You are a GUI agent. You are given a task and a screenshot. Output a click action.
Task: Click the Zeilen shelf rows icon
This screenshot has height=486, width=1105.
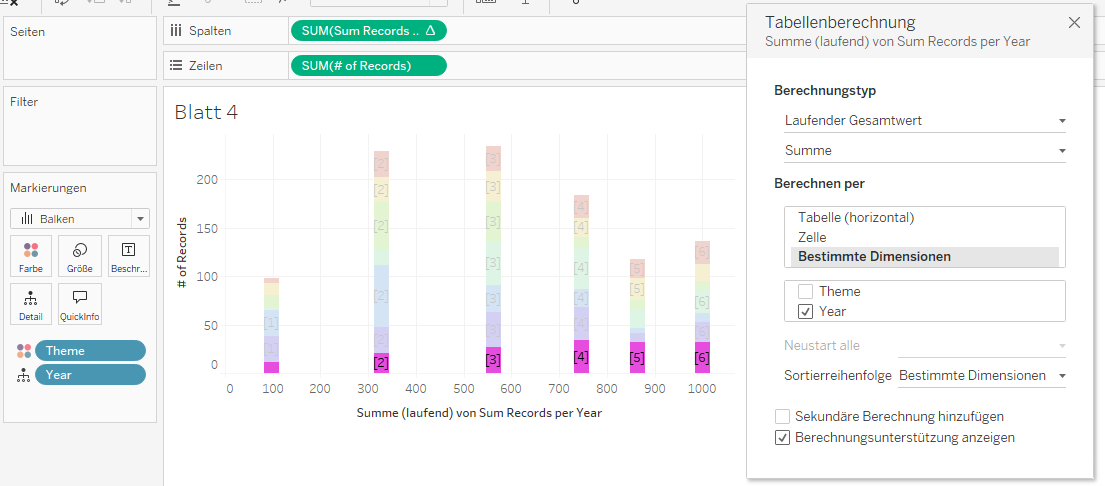tap(176, 66)
